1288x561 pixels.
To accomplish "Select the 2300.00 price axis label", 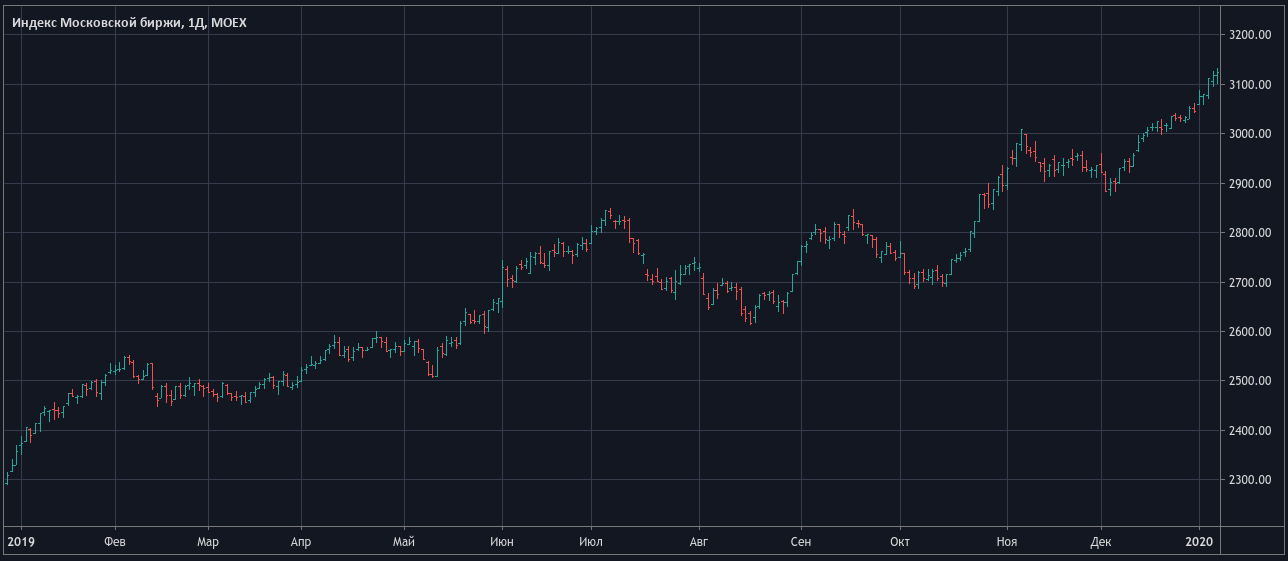I will 1249,481.
